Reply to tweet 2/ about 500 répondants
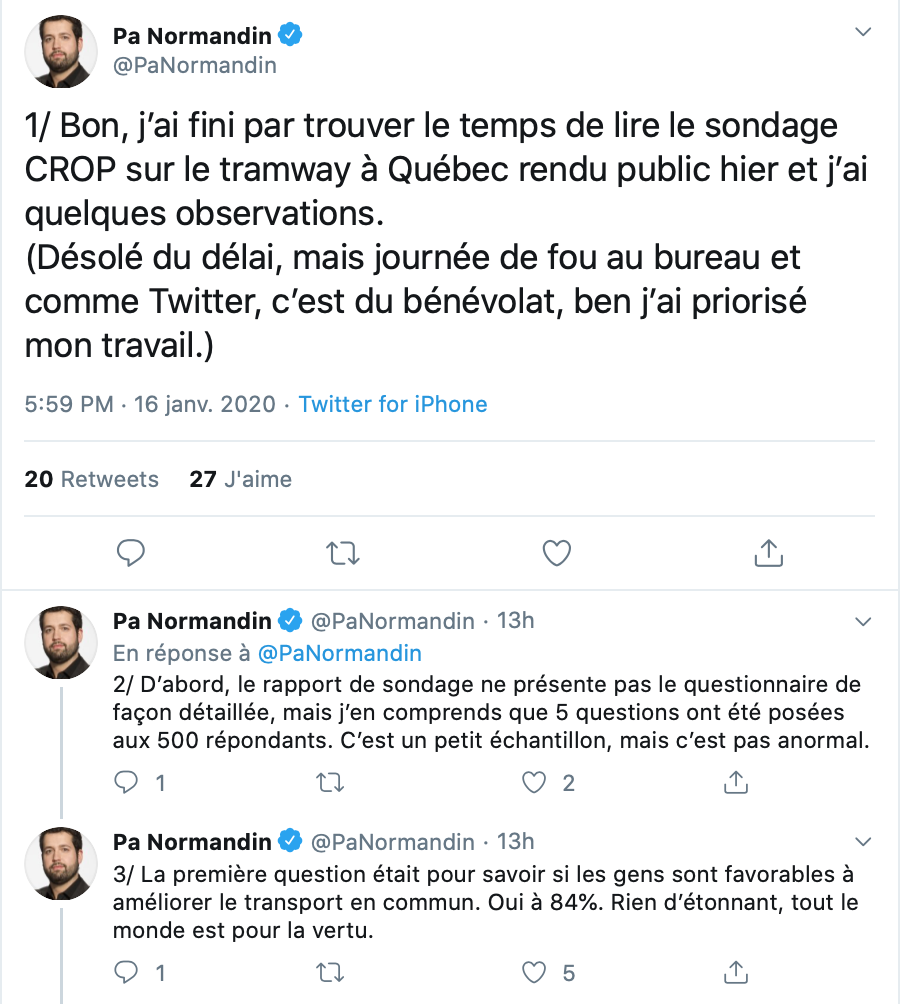The image size is (902, 1004). click(x=126, y=782)
